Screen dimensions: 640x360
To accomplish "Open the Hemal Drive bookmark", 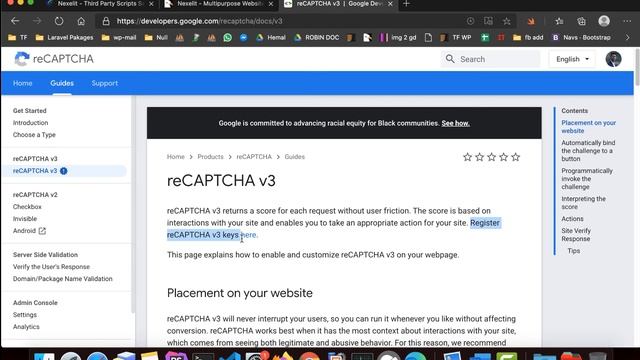I will click(x=271, y=38).
